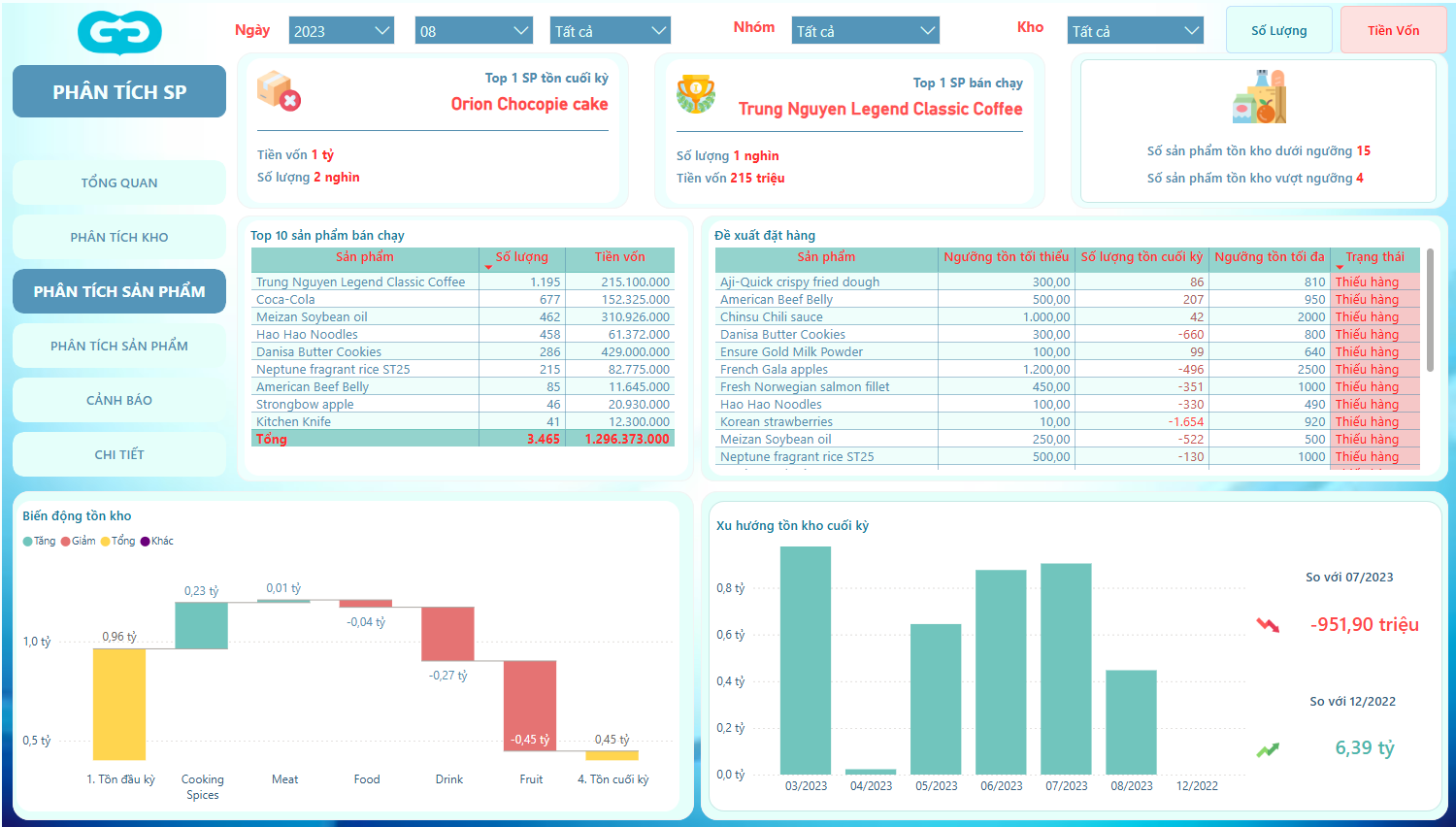Click the Drink red waterfall bar
The width and height of the screenshot is (1456, 827).
click(447, 634)
